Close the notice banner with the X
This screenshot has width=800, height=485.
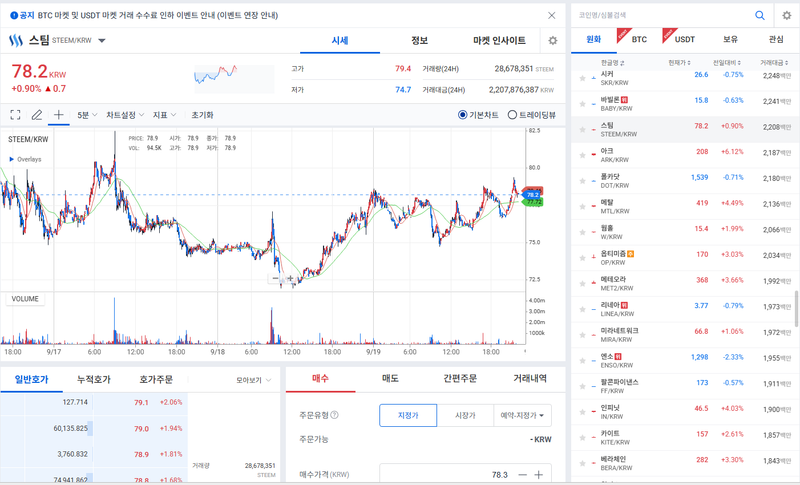(552, 15)
